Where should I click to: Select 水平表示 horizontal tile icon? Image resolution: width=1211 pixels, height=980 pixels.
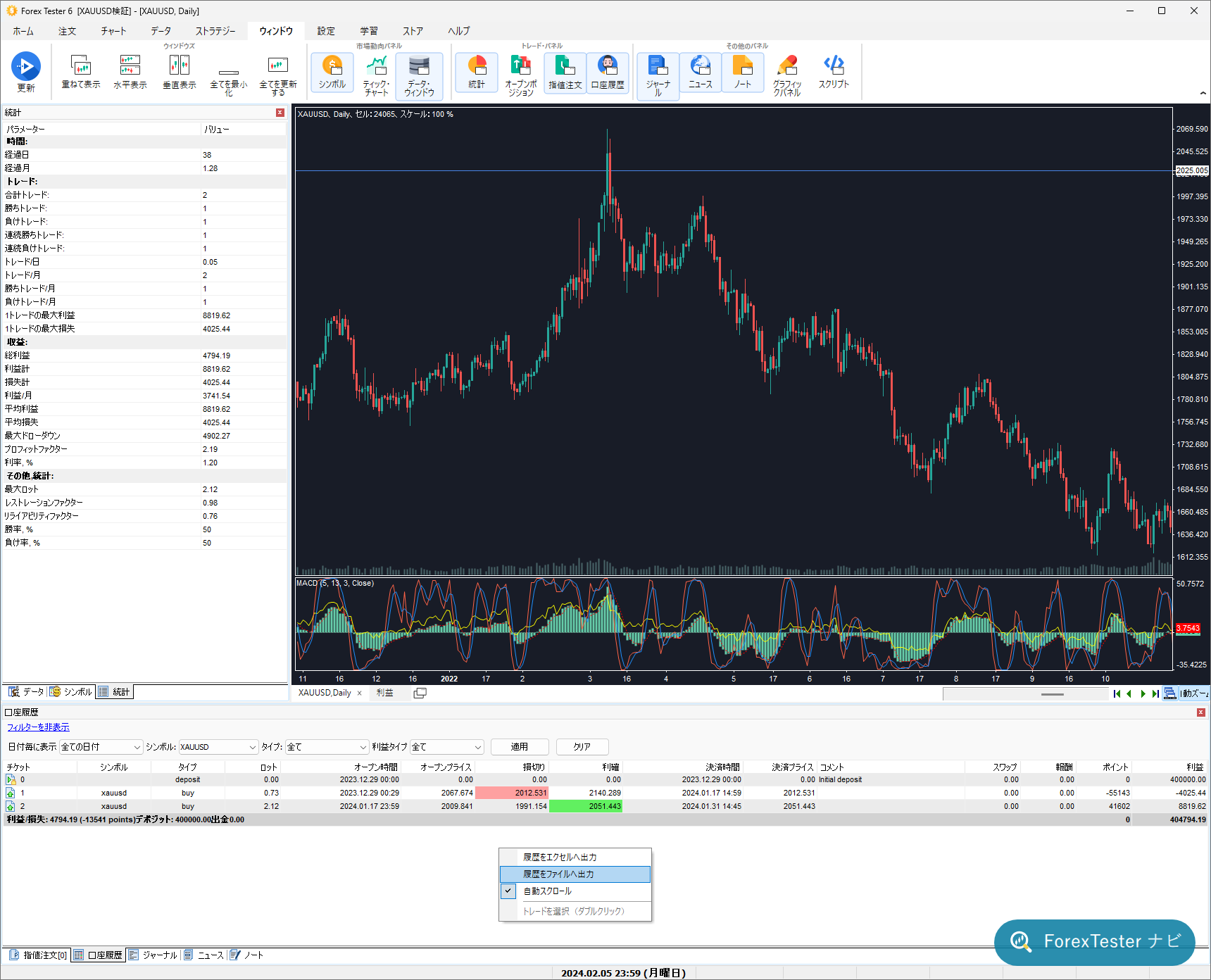pos(130,65)
